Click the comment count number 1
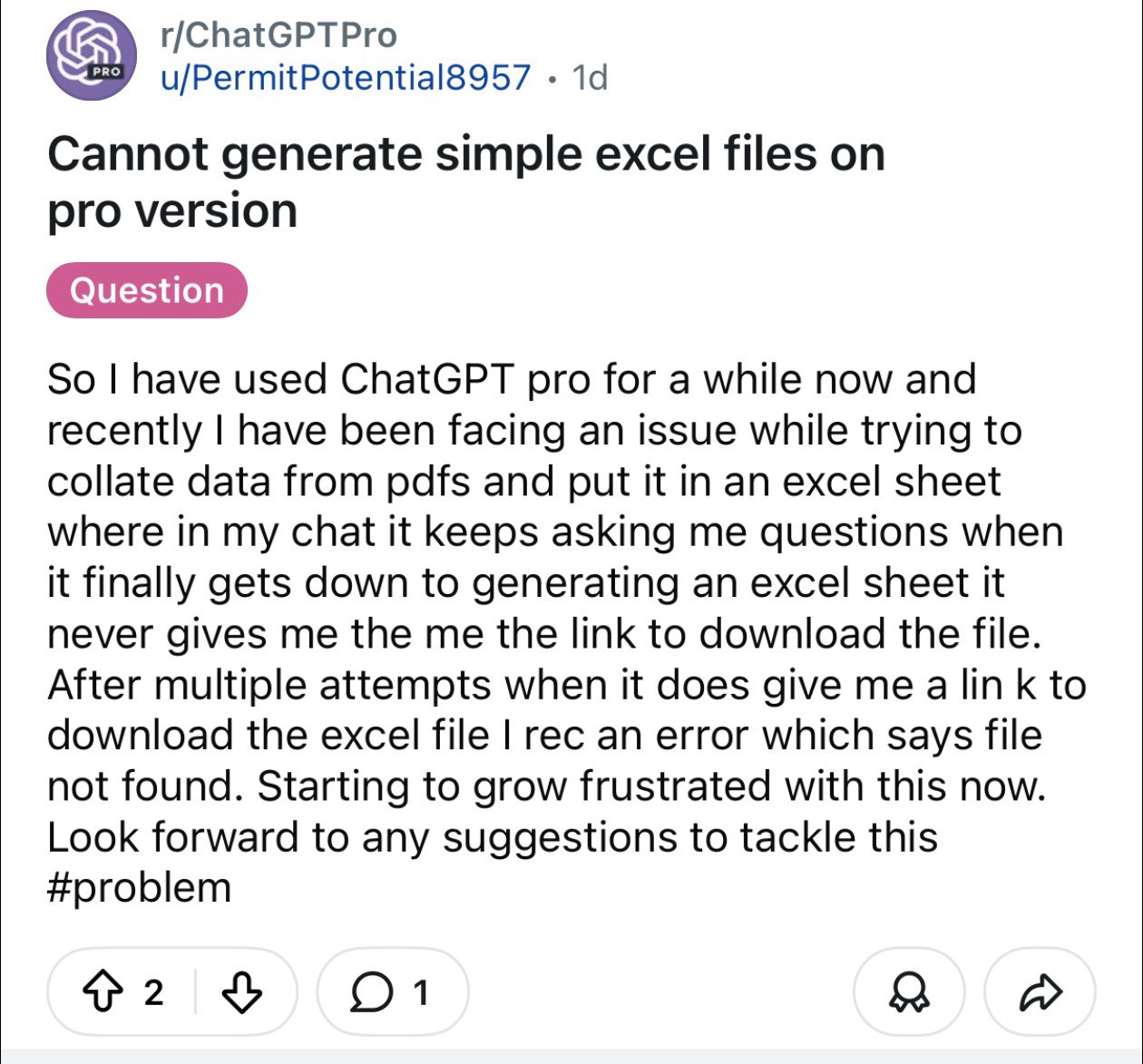Image resolution: width=1143 pixels, height=1064 pixels. tap(420, 993)
